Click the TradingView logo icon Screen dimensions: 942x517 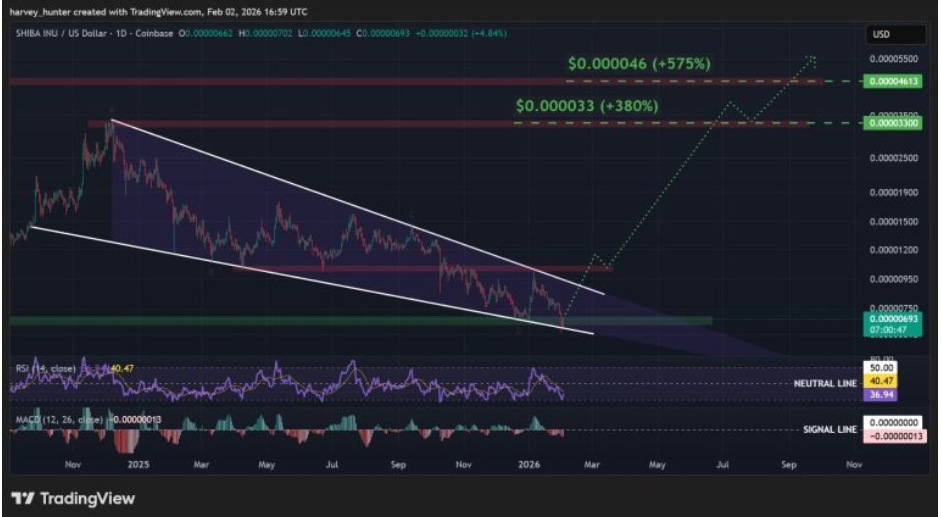22,498
